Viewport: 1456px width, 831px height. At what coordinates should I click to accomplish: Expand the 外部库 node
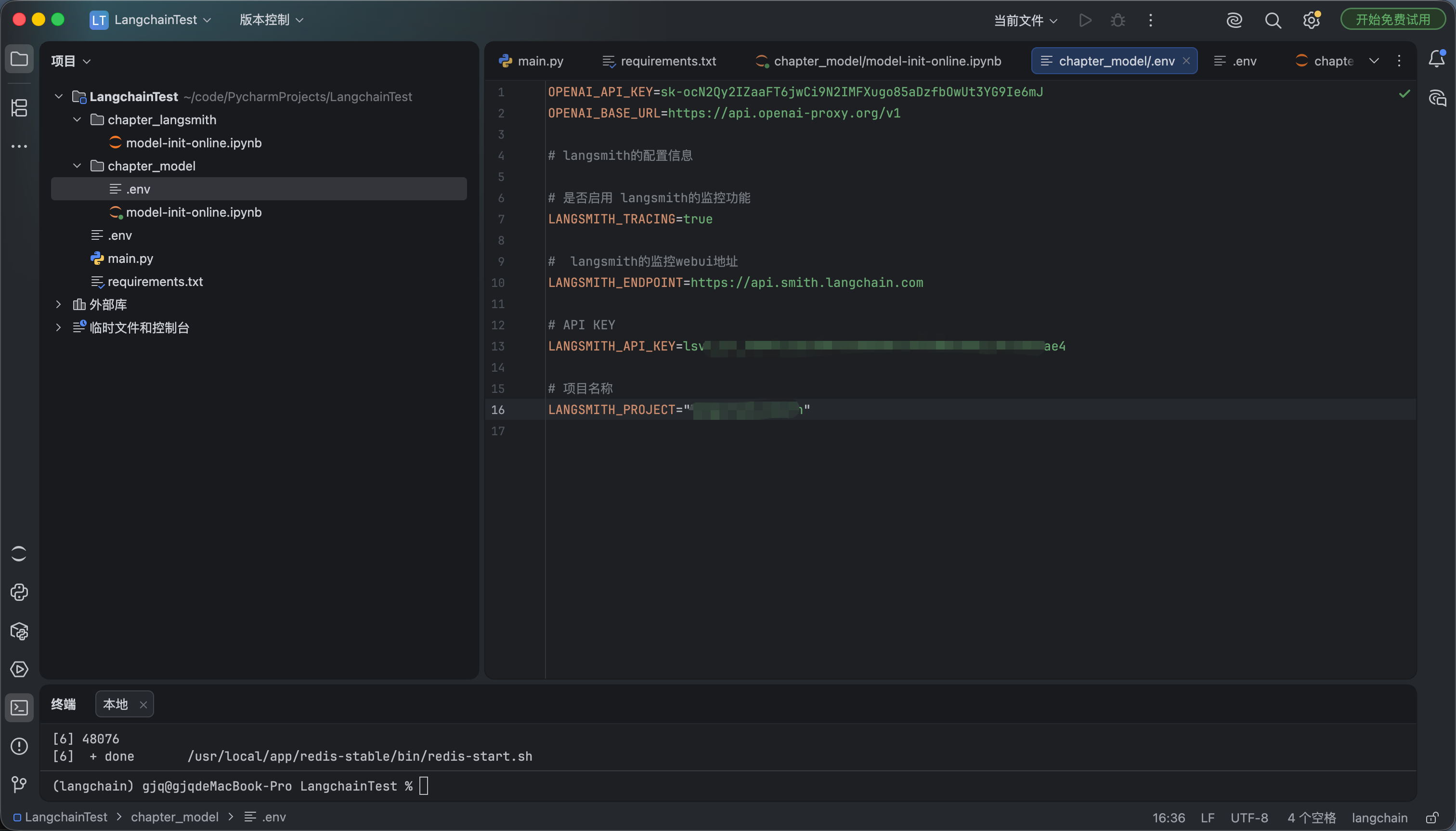click(58, 304)
